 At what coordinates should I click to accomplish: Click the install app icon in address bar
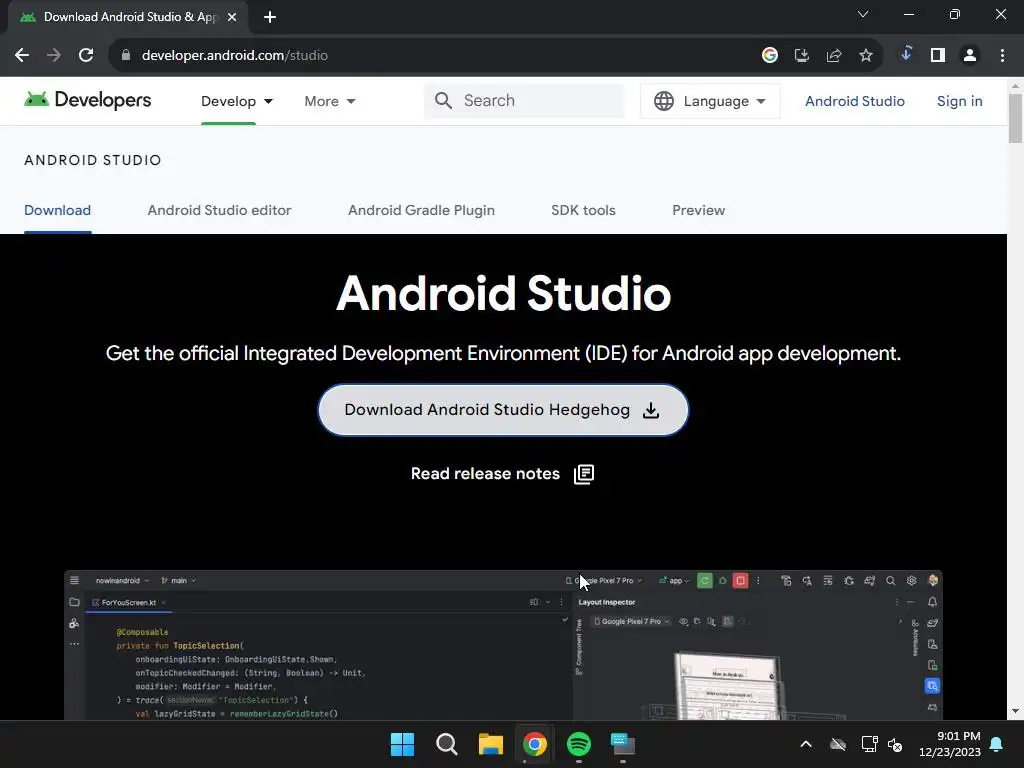[x=802, y=56]
